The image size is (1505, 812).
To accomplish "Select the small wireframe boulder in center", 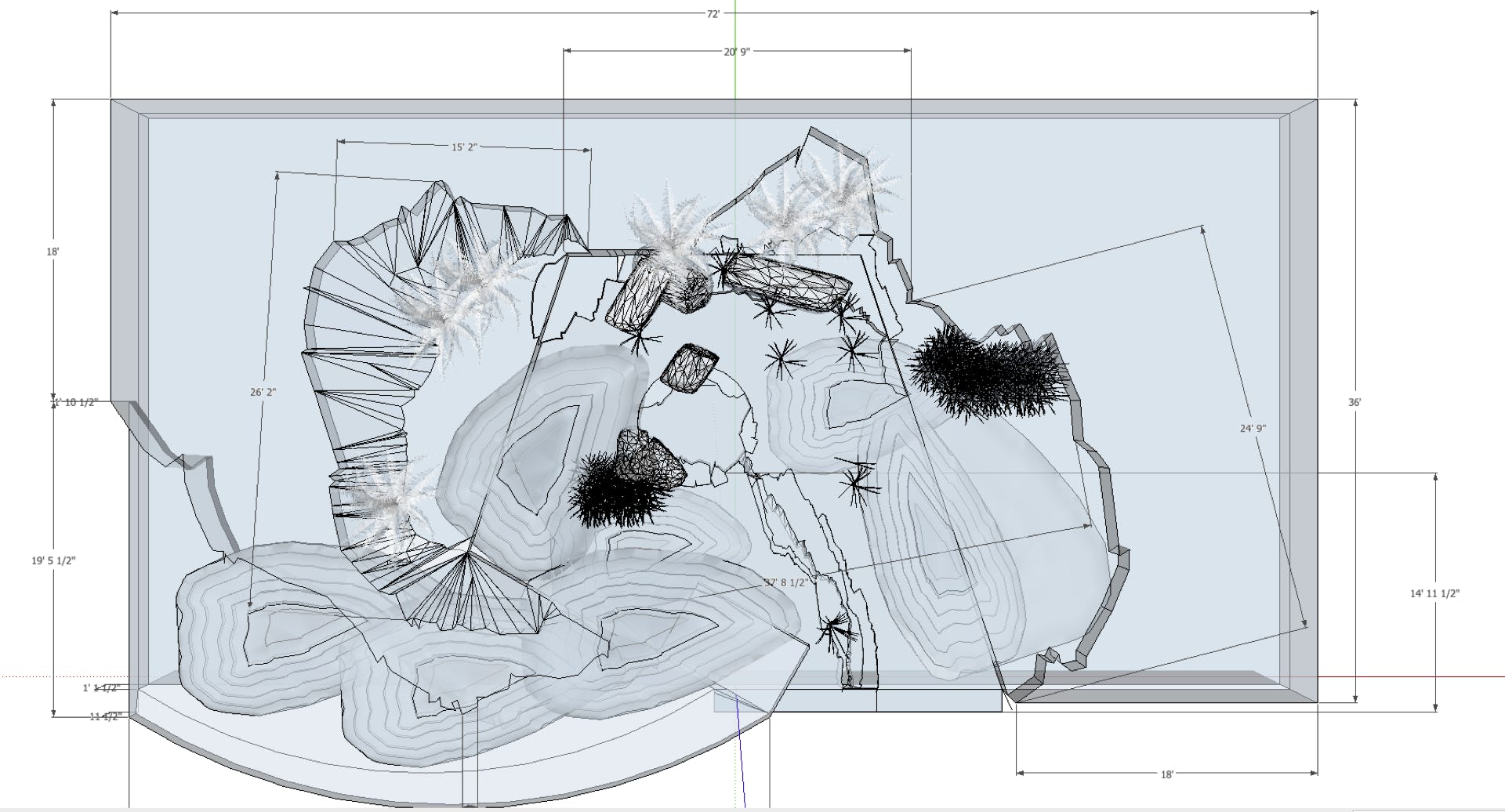I will click(689, 365).
